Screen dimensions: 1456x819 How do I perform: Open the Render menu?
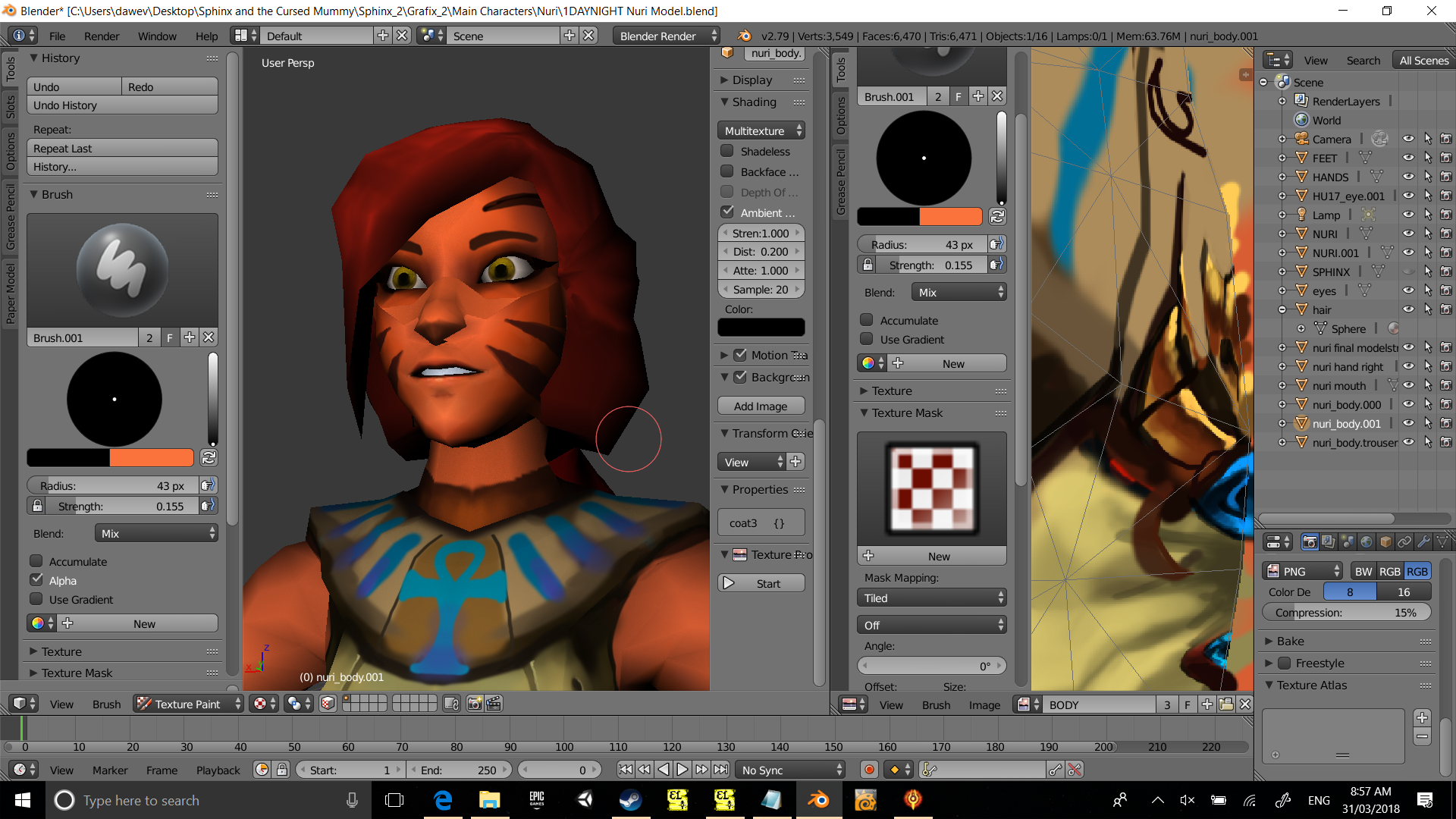point(102,36)
